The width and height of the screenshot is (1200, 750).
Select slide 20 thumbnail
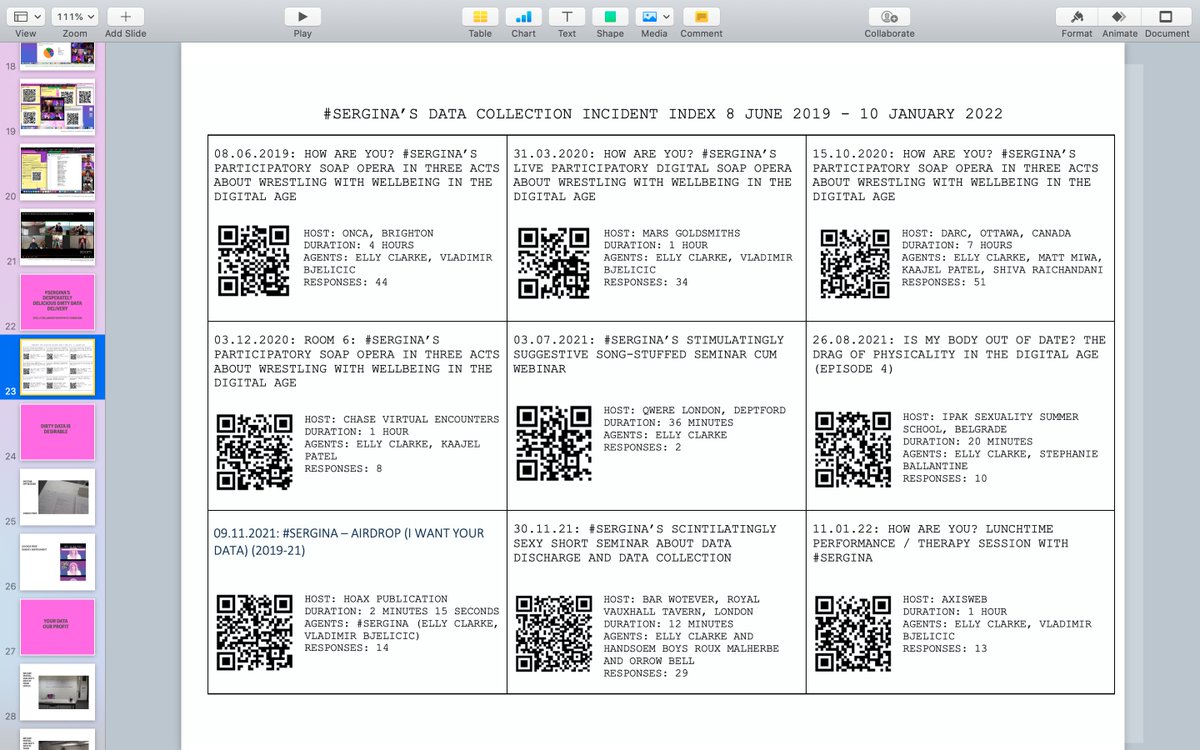[x=57, y=172]
